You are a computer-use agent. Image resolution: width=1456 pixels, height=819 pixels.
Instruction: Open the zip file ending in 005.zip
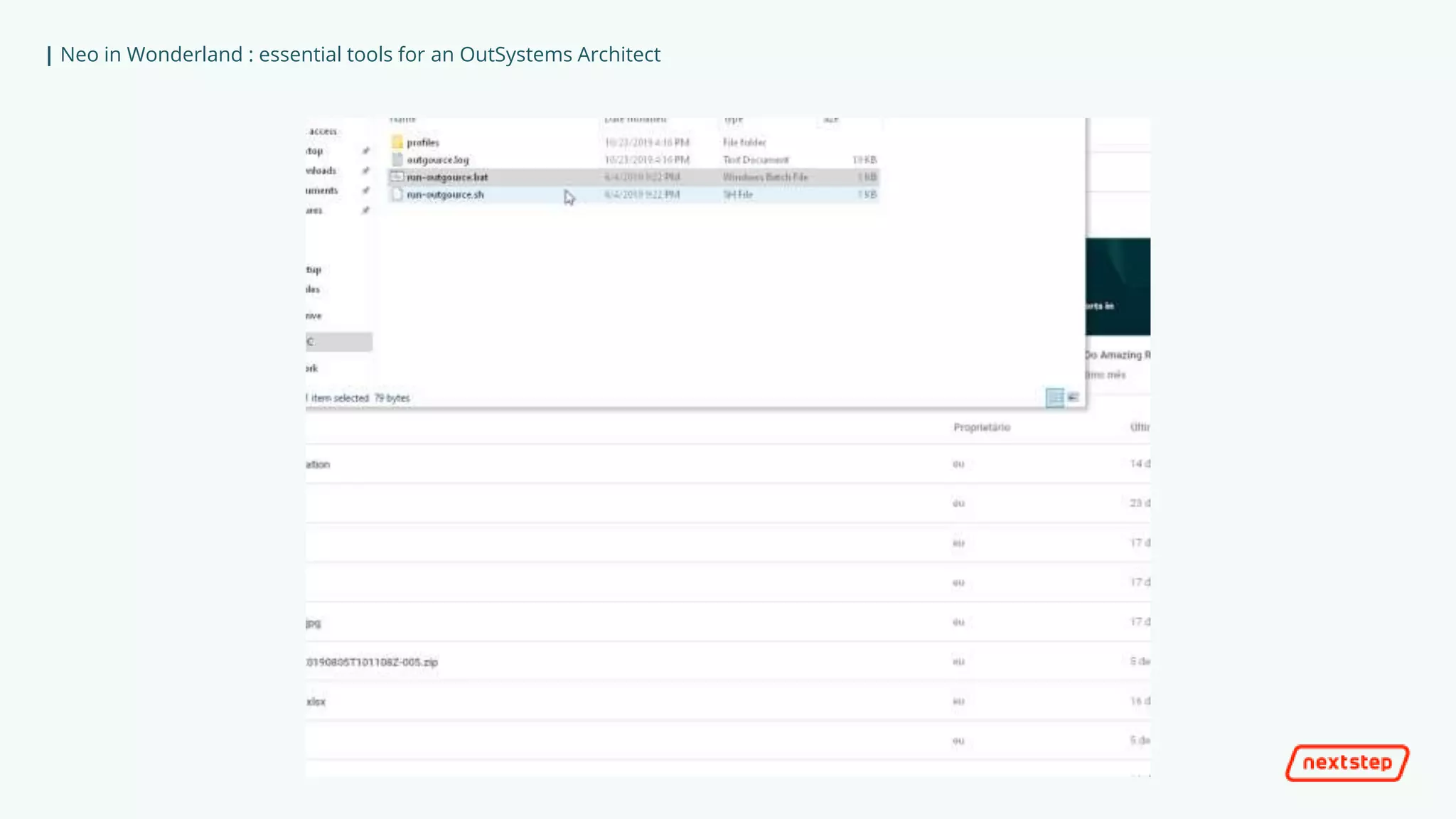click(373, 662)
